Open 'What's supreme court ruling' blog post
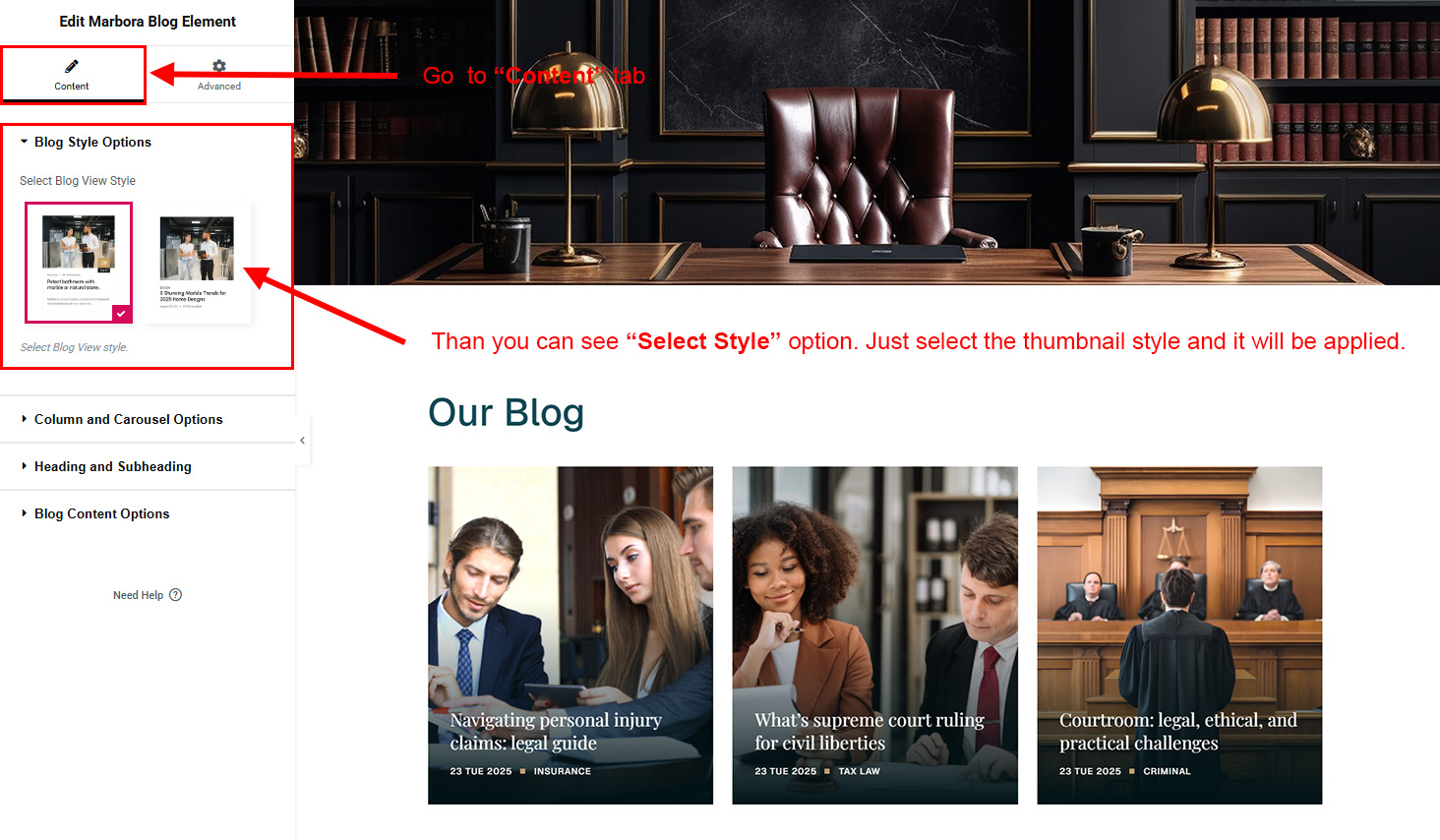The height and width of the screenshot is (840, 1440). click(x=870, y=732)
